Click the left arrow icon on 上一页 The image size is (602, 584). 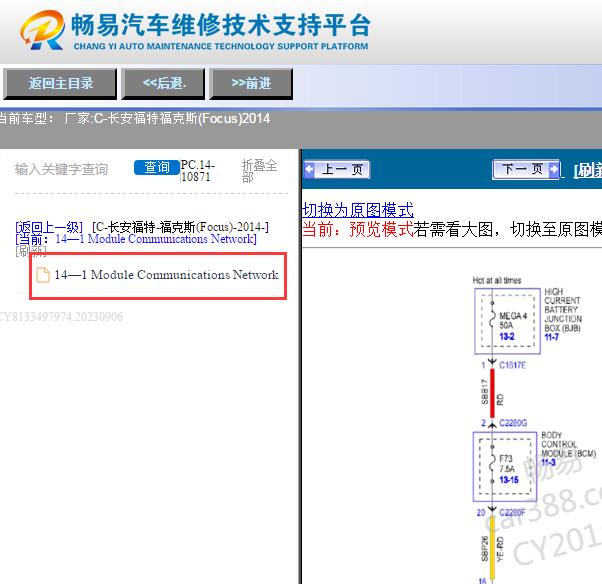pos(309,169)
